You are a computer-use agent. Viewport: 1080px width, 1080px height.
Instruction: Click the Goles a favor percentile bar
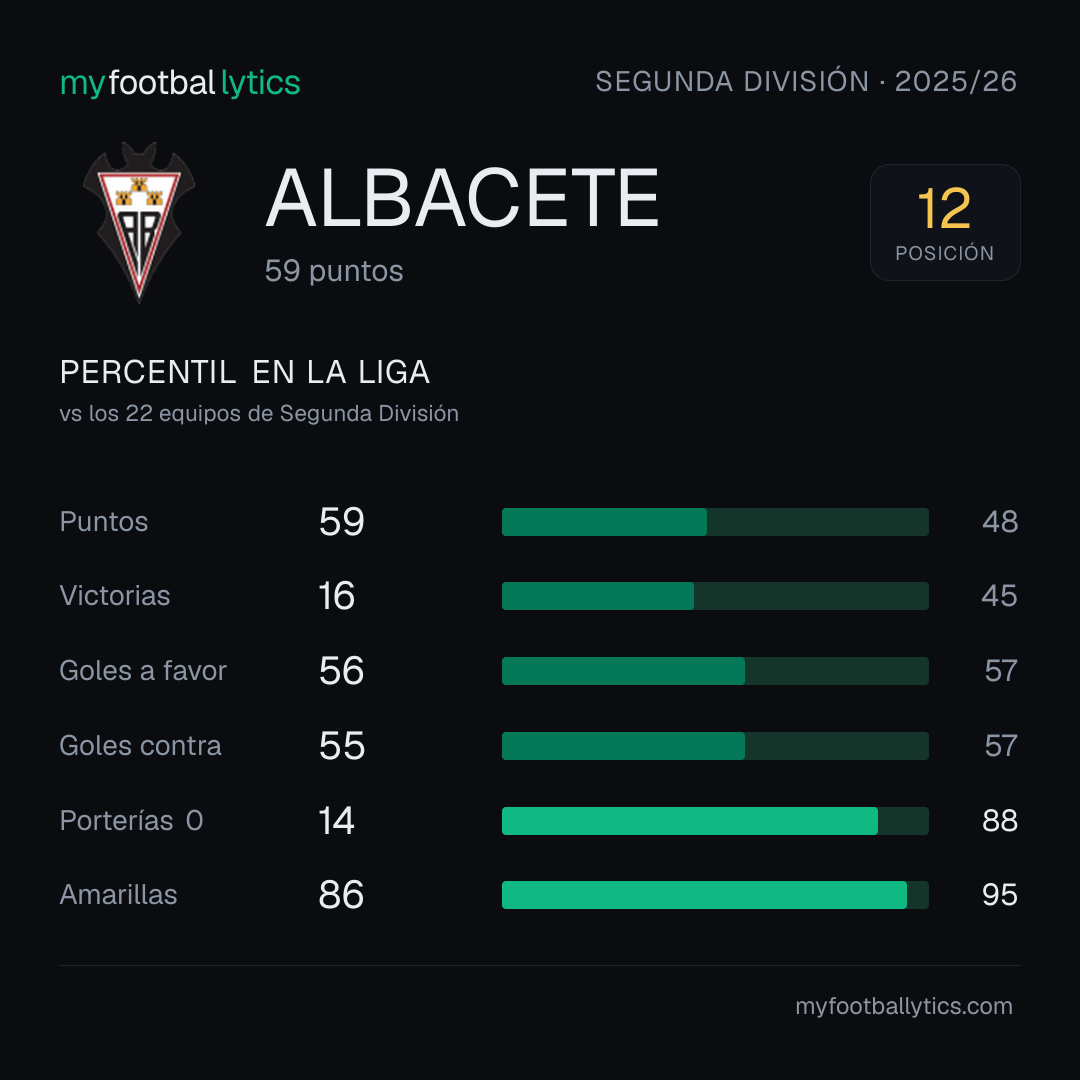(715, 671)
